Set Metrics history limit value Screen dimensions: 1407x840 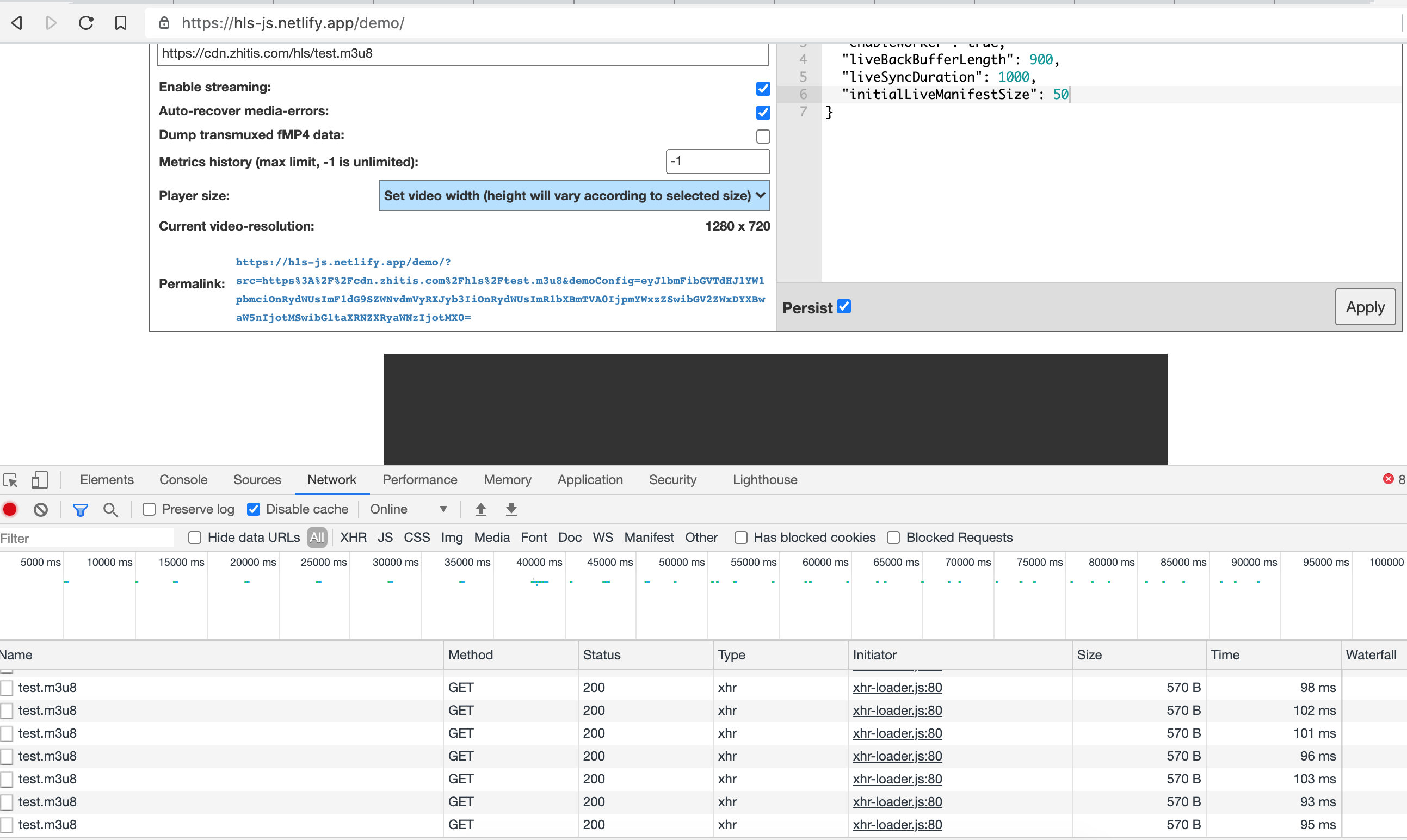click(717, 160)
